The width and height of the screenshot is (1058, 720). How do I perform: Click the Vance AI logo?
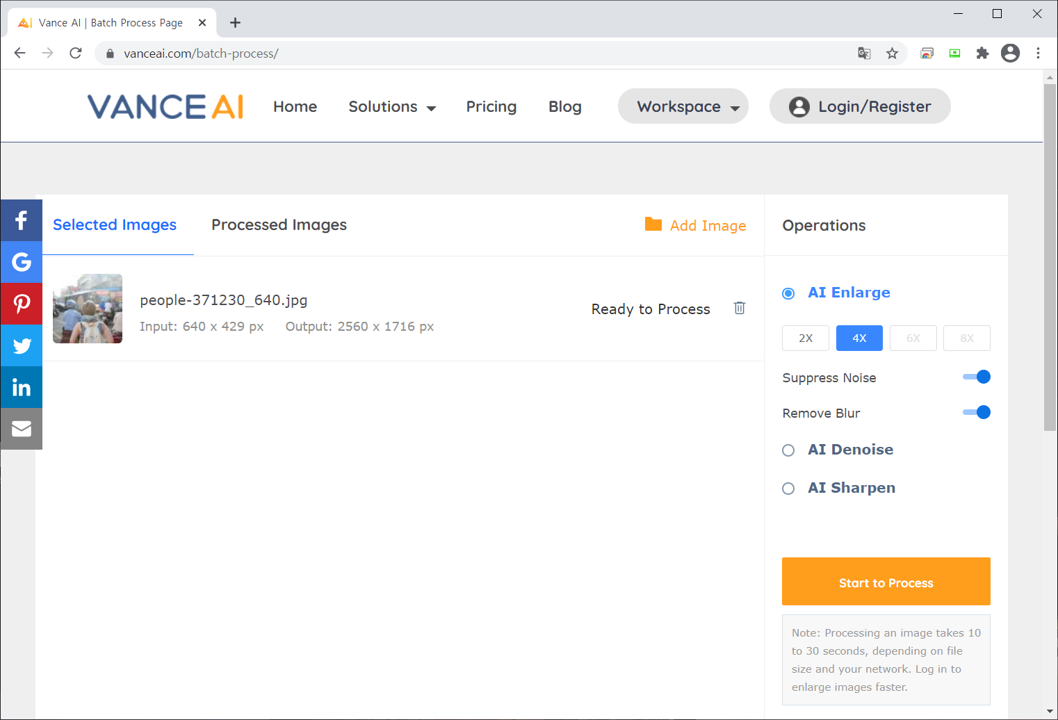coord(165,107)
